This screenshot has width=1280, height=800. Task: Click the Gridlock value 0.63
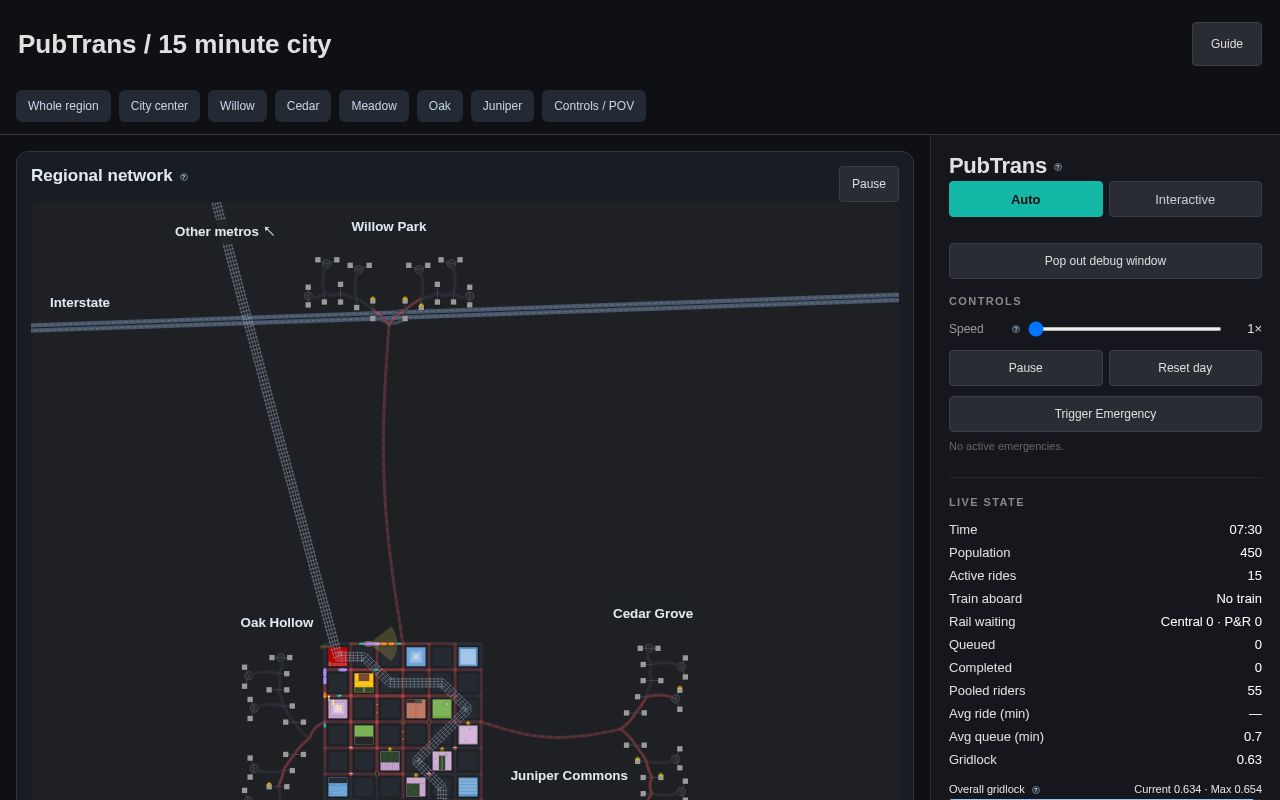pos(1249,760)
